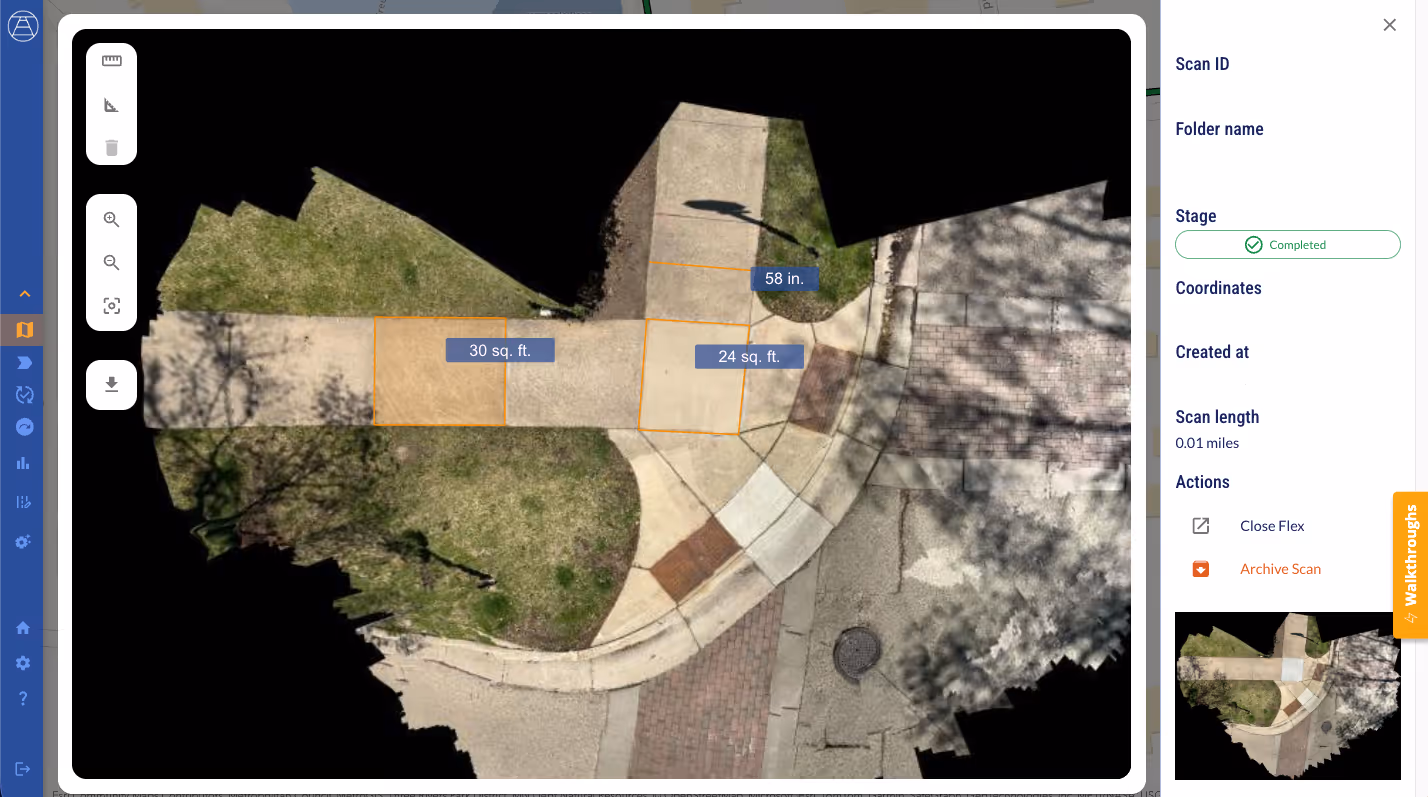Open the list-edit sidebar icon
1428x797 pixels.
24,502
